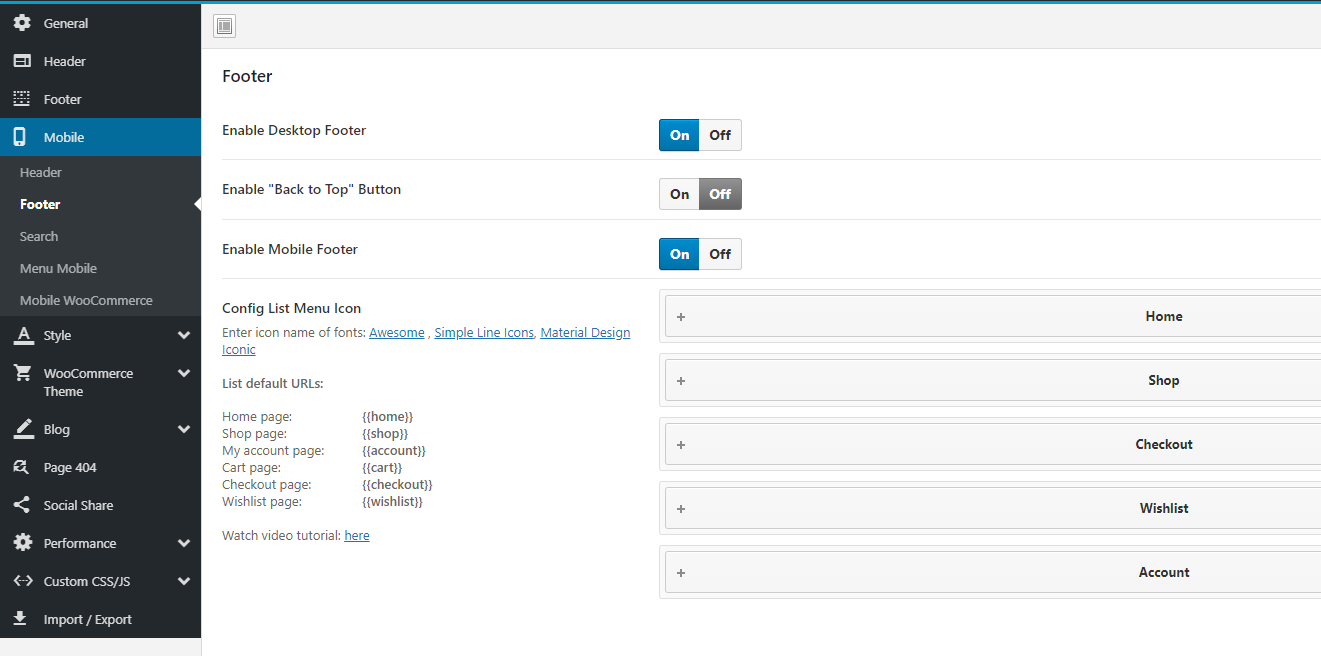Open the Simple Line Icons link
The height and width of the screenshot is (656, 1321).
coord(484,333)
